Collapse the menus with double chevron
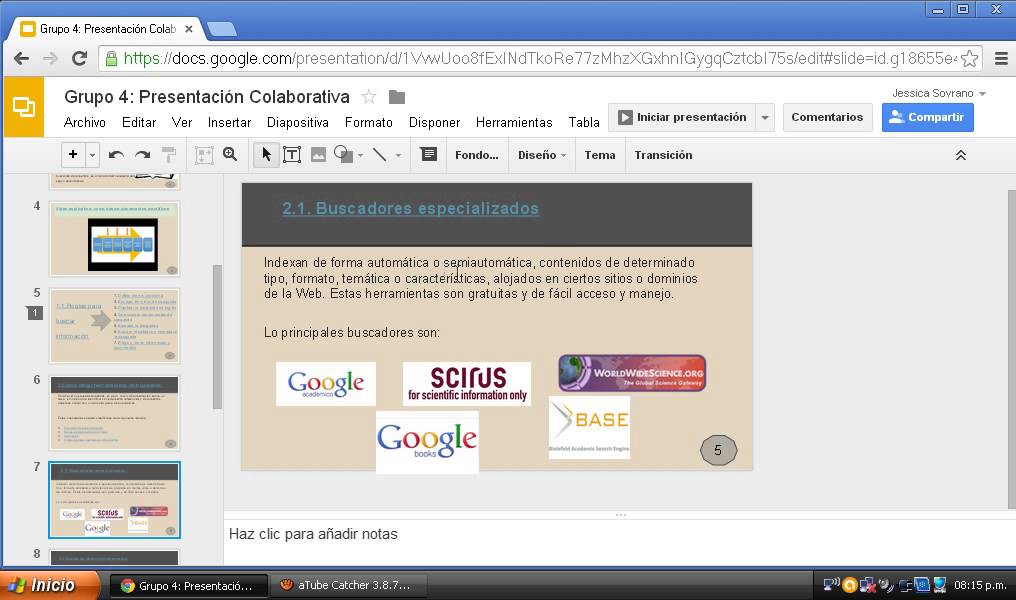This screenshot has width=1016, height=600. pos(961,156)
